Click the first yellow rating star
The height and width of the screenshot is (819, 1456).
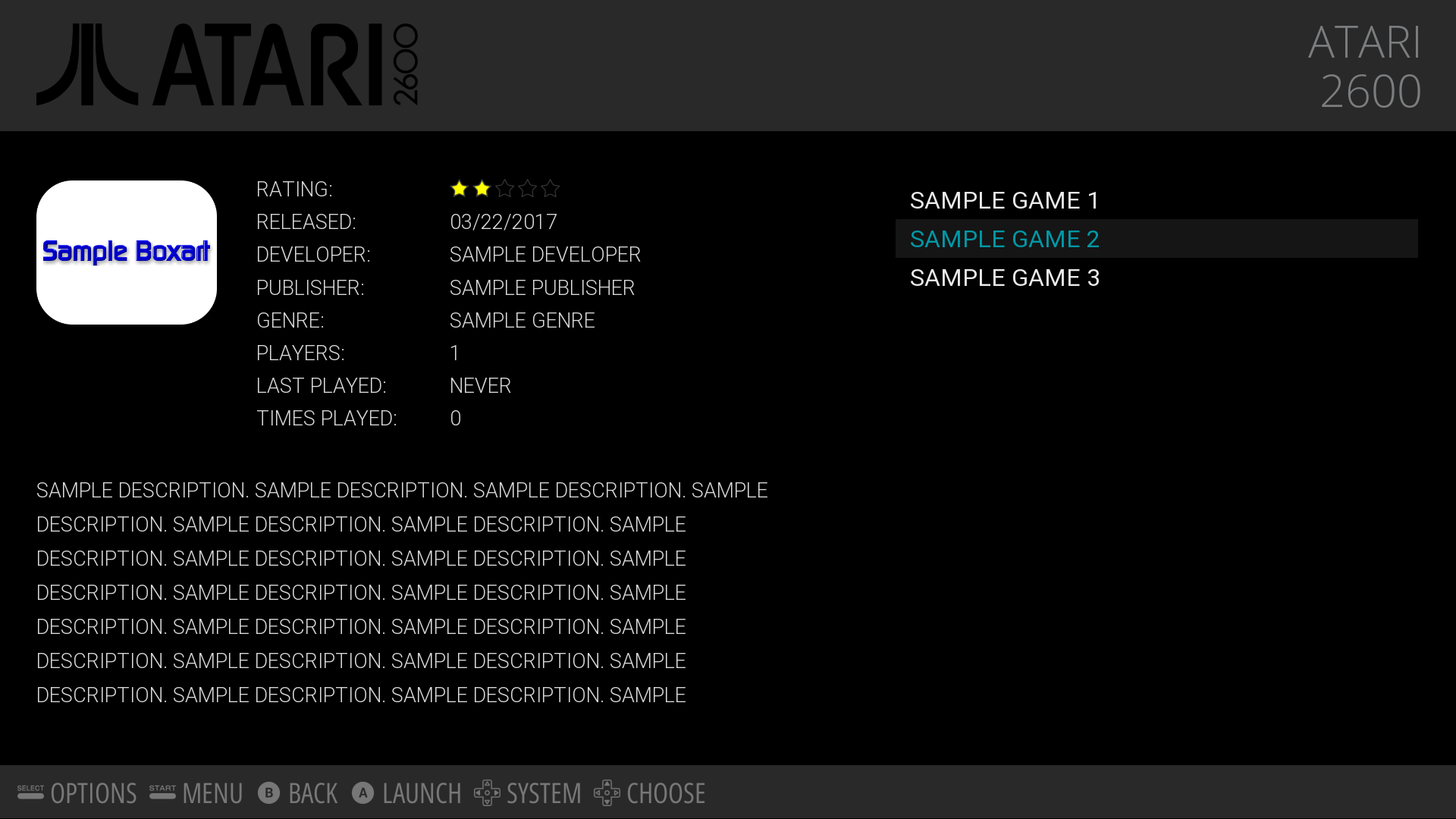click(x=459, y=189)
